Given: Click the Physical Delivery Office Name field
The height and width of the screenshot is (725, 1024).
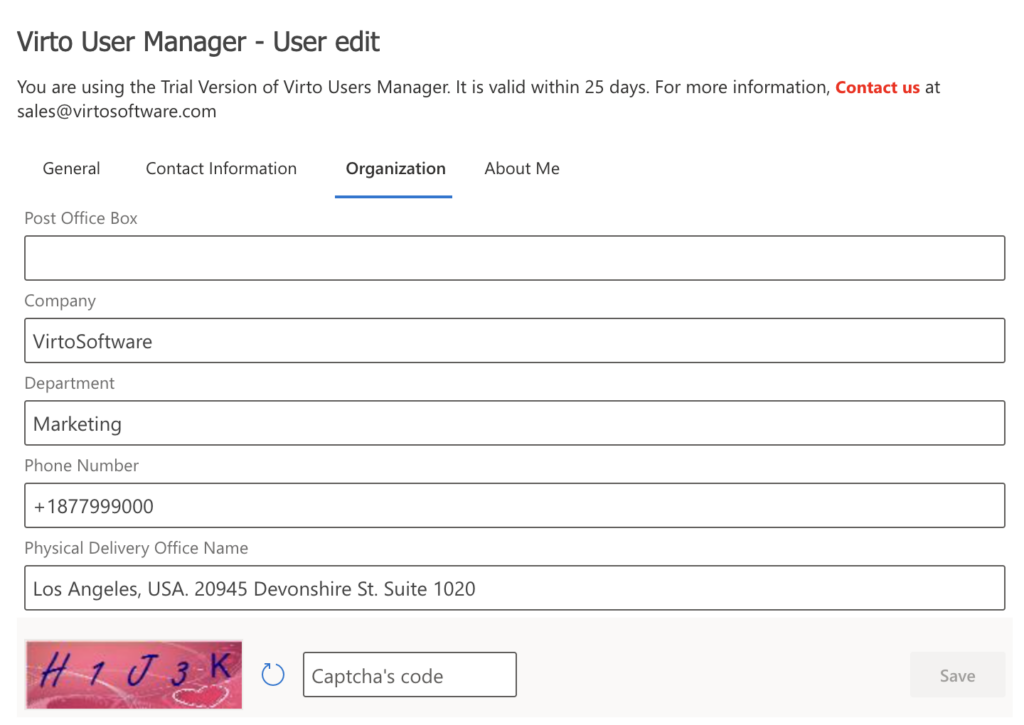Looking at the screenshot, I should [512, 588].
